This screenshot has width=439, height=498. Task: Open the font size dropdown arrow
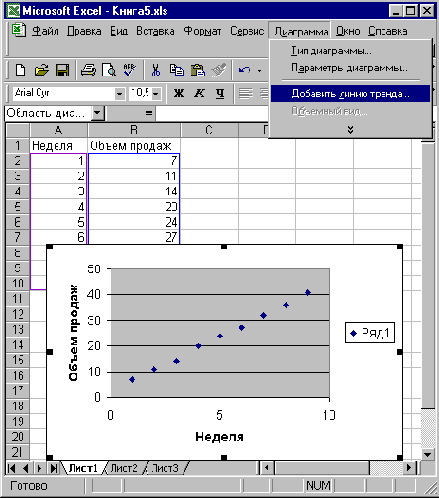point(156,94)
